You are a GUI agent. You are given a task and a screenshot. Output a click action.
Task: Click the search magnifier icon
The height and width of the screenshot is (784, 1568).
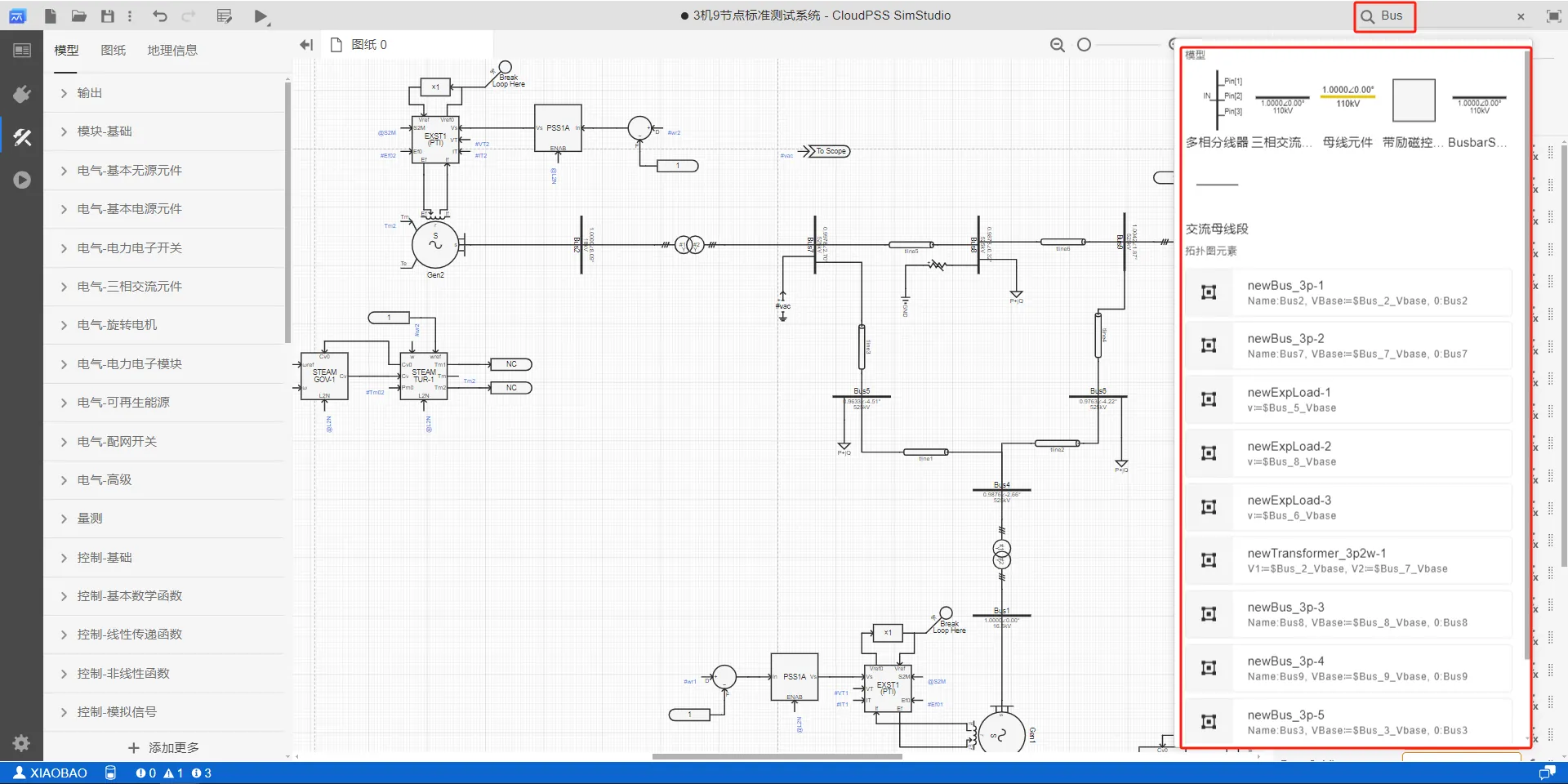pos(1367,16)
